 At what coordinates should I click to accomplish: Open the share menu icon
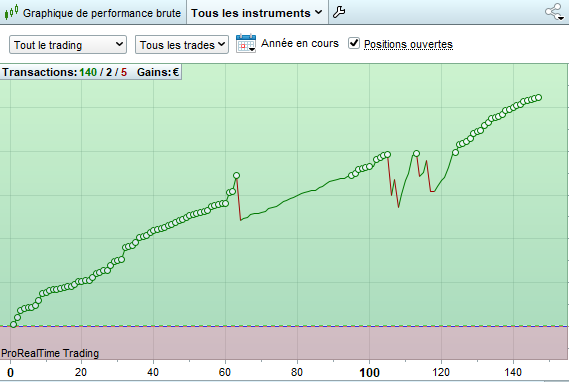[555, 12]
